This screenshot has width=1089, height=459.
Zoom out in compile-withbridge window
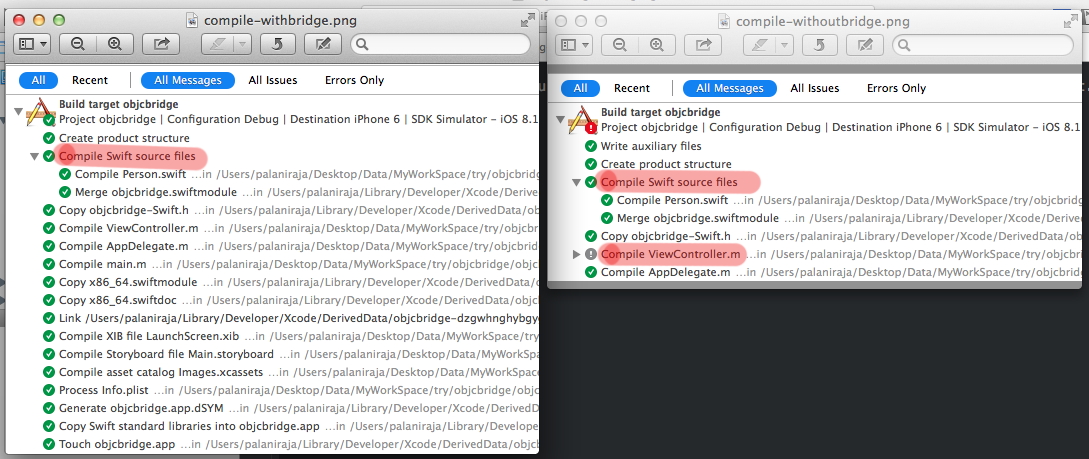78,44
